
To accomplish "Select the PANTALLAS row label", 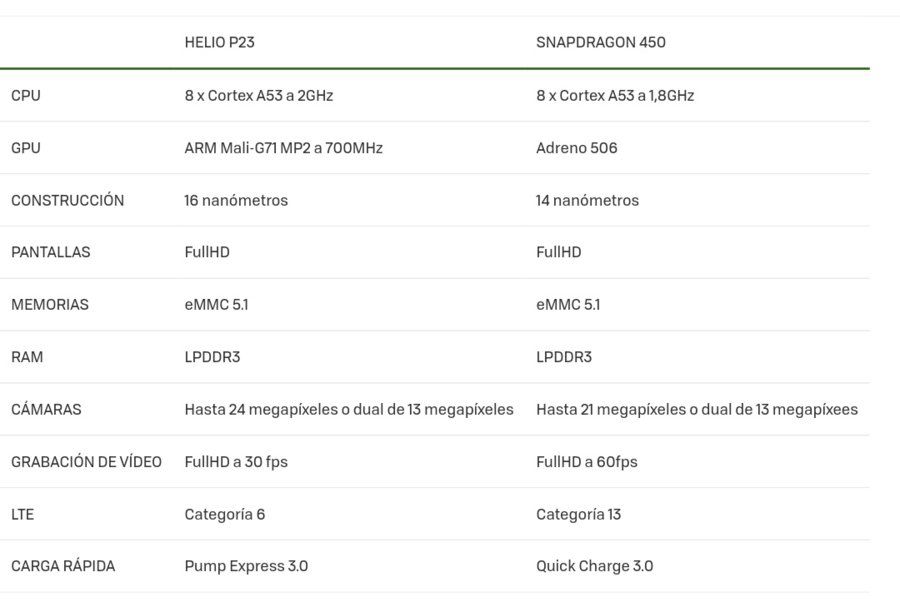I will (51, 252).
